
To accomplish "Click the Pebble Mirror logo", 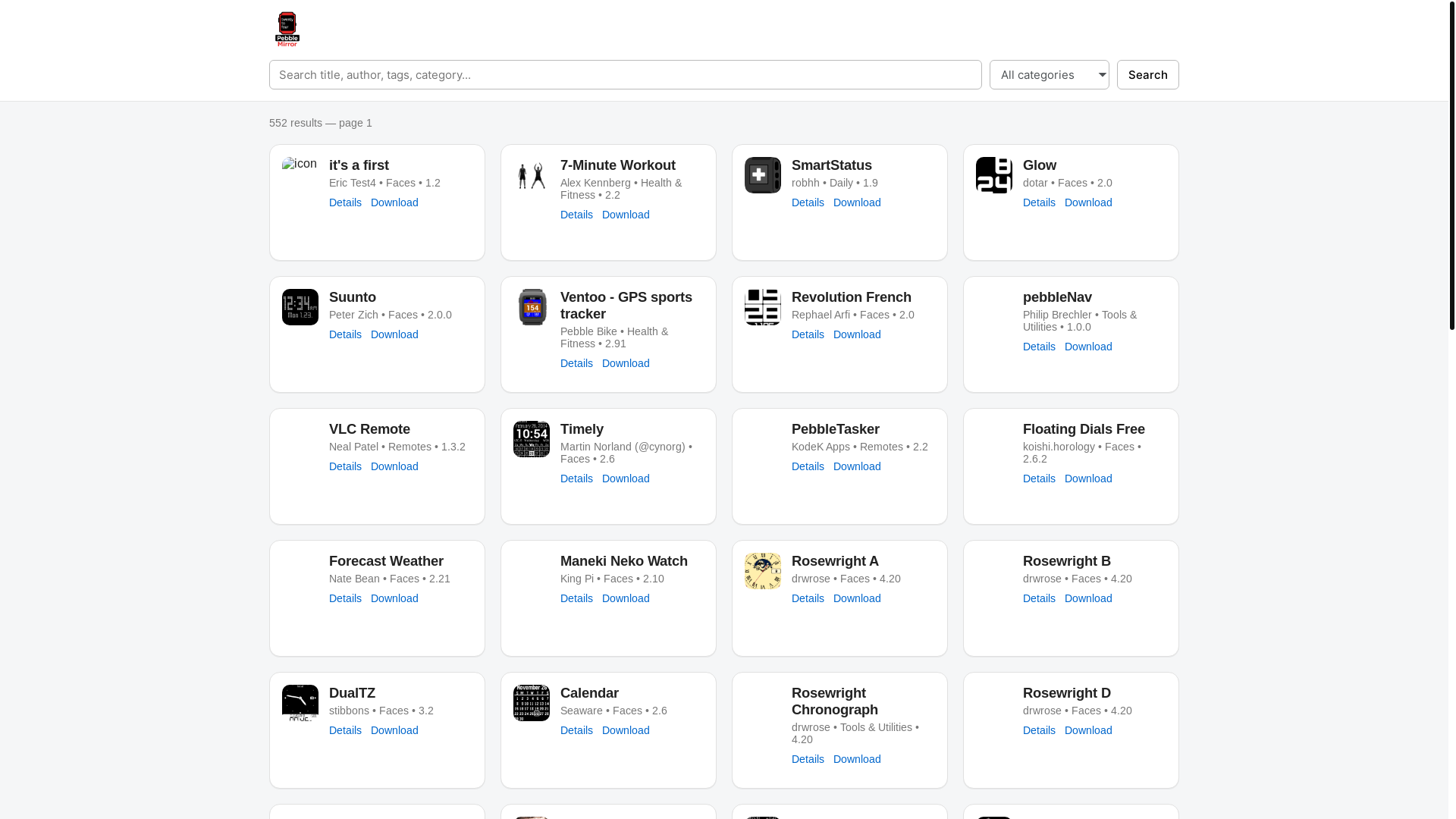I will tap(287, 30).
